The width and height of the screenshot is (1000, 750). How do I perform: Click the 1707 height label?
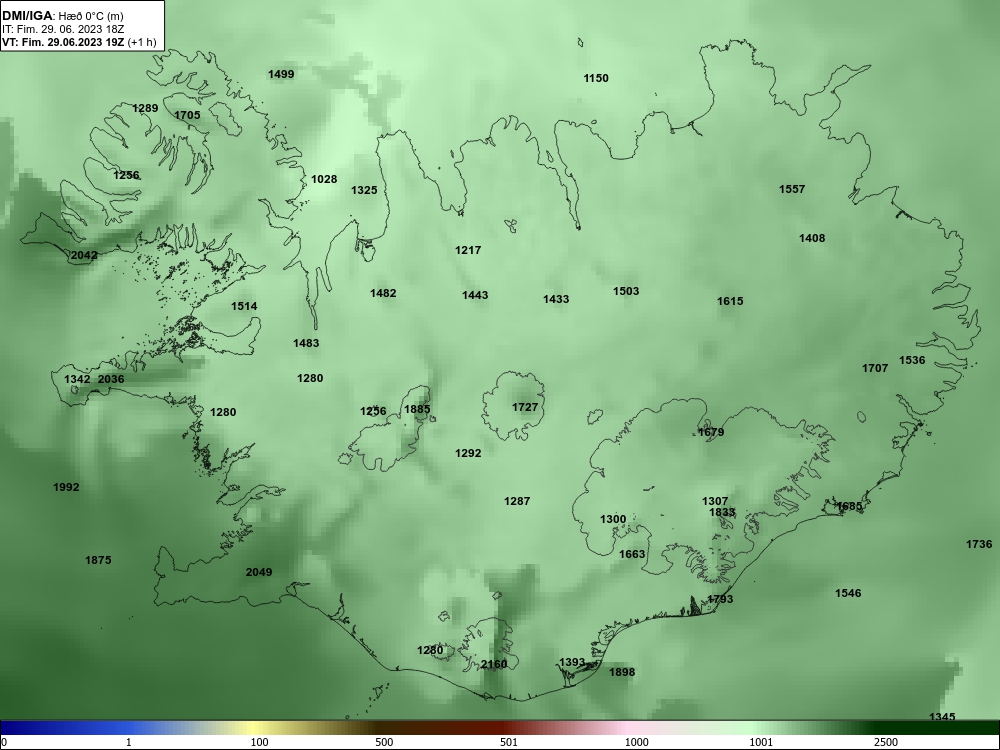[875, 368]
